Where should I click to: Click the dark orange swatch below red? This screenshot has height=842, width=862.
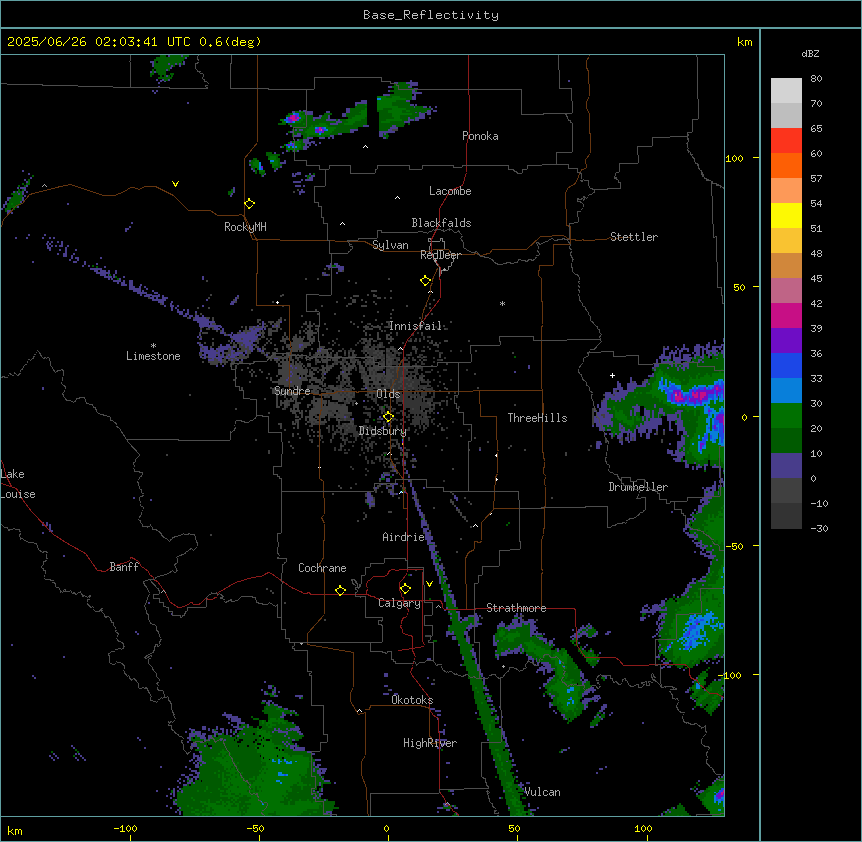[786, 165]
